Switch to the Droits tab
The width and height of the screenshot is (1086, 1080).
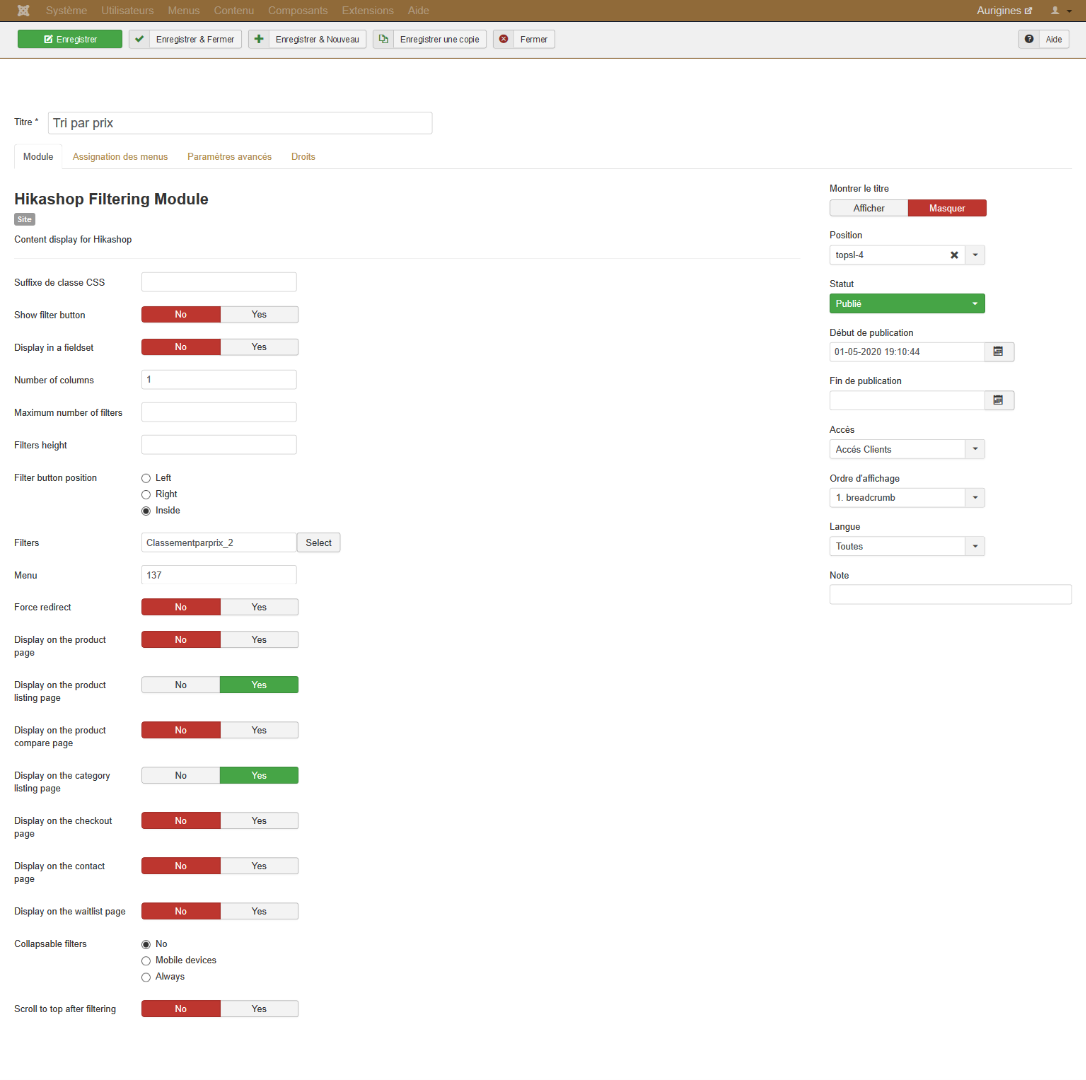[303, 157]
